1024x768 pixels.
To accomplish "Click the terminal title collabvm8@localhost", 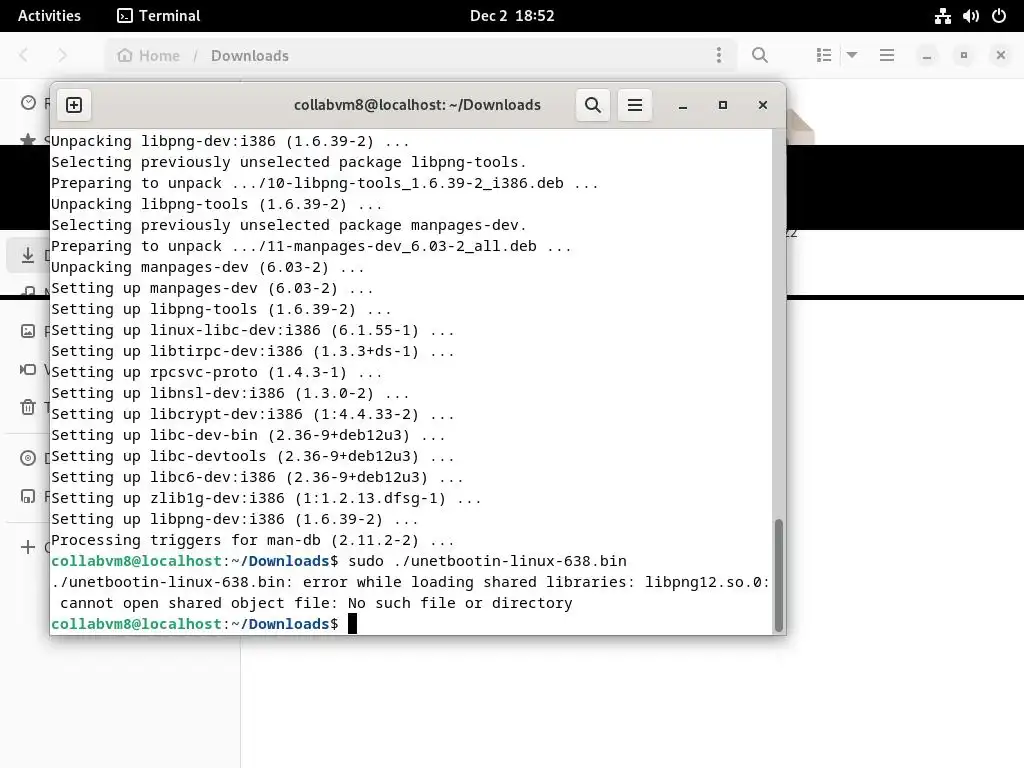I will click(417, 105).
